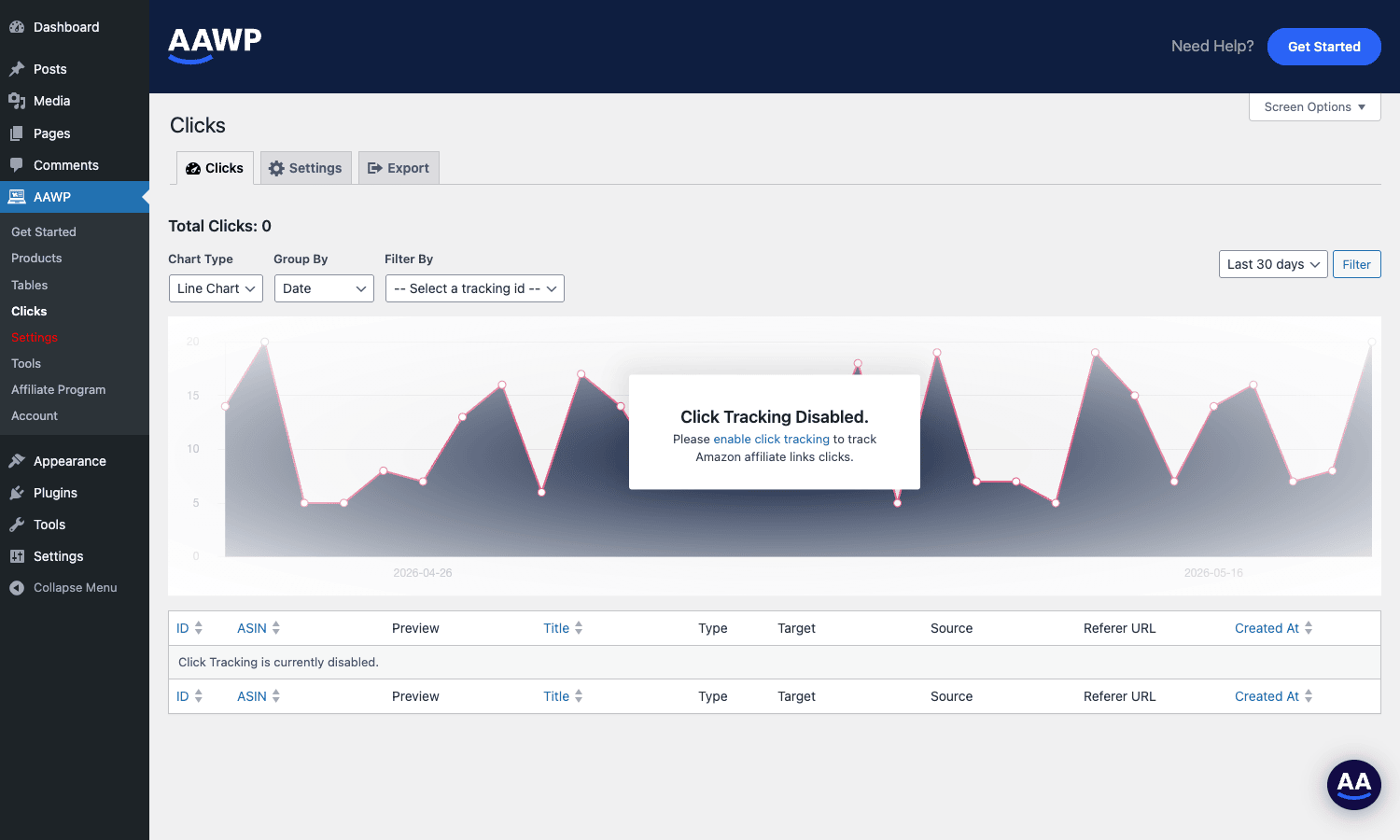The height and width of the screenshot is (840, 1400).
Task: Click the export arrow icon on Export tab
Action: (x=375, y=168)
